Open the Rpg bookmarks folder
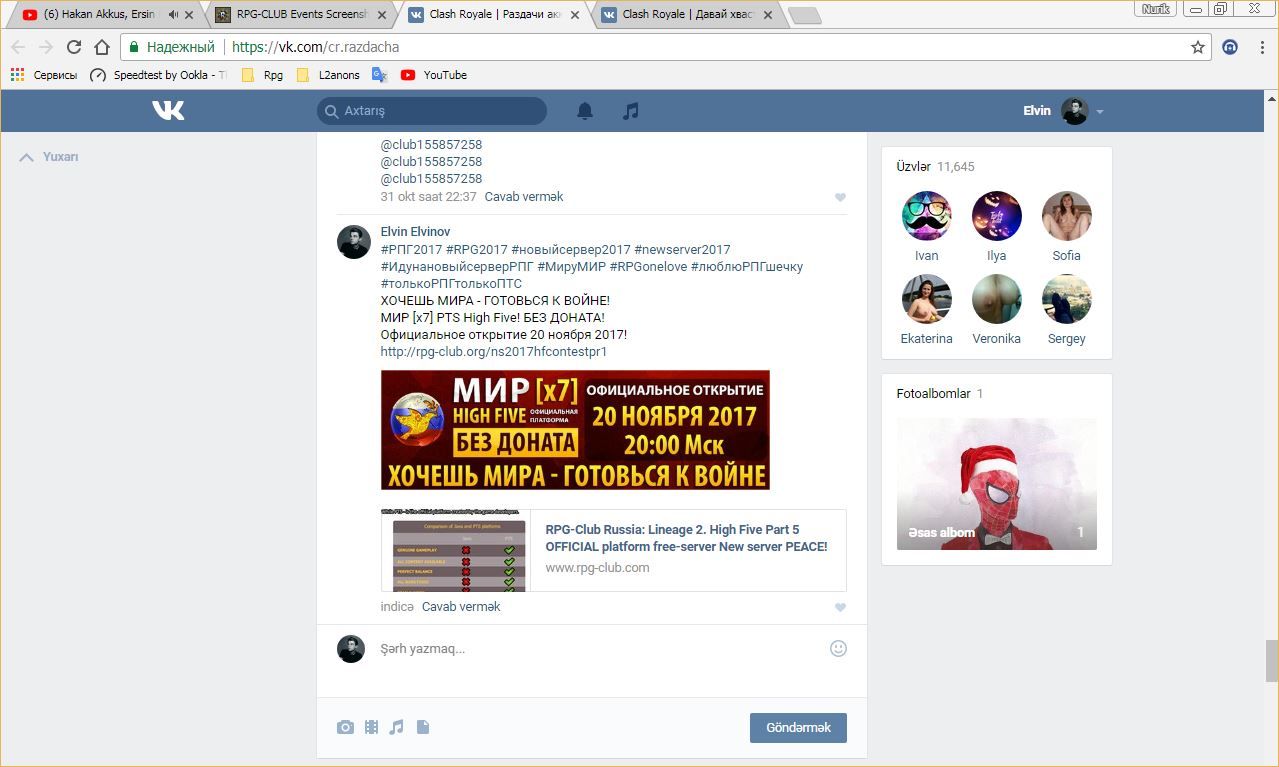Viewport: 1279px width, 767px height. 262,75
